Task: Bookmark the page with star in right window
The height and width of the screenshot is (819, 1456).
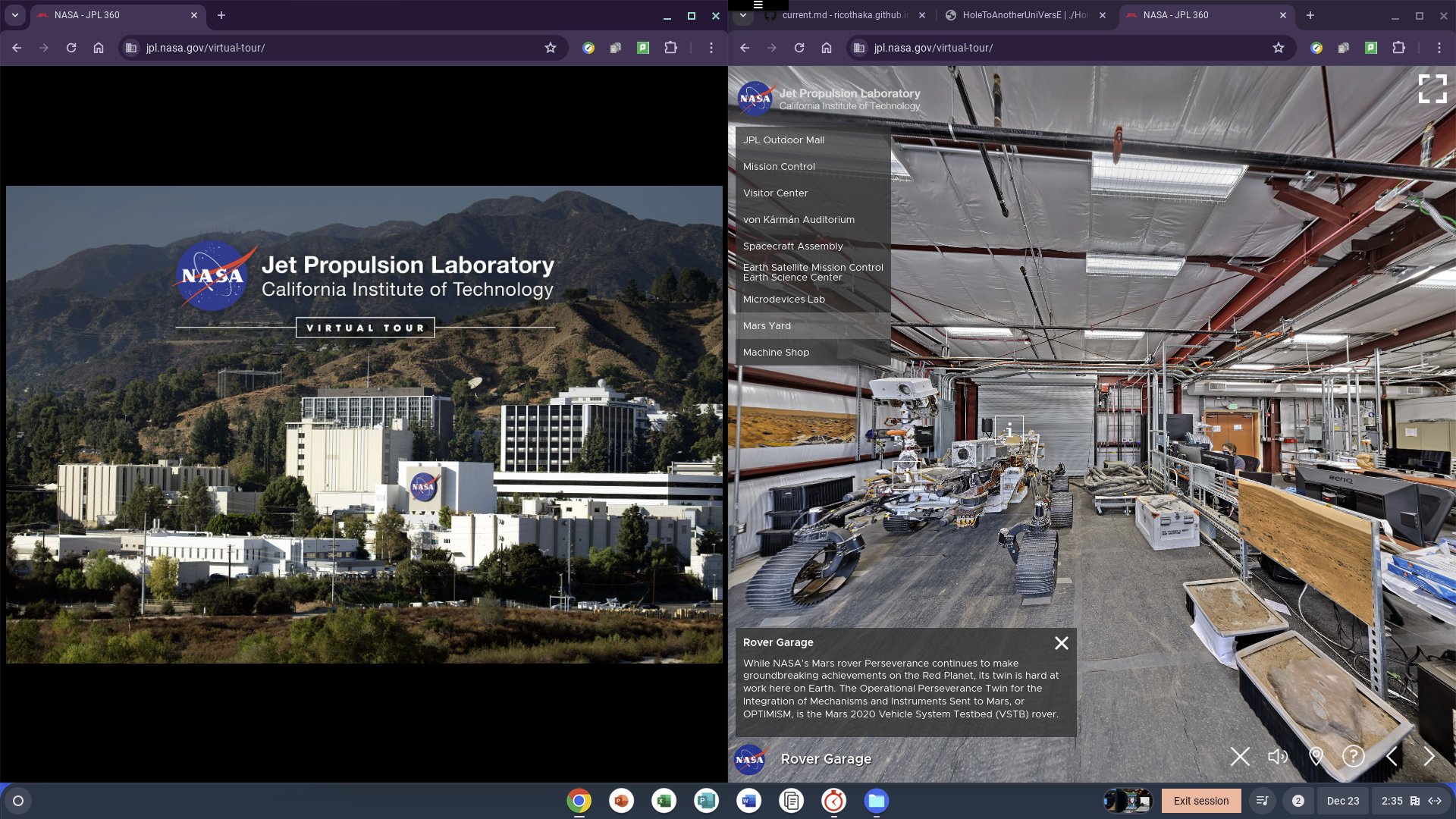Action: tap(1279, 48)
